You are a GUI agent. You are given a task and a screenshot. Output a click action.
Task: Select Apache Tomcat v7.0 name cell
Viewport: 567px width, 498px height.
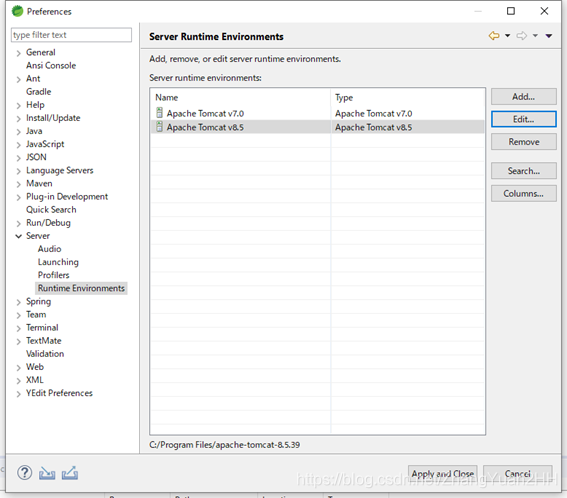tap(205, 113)
